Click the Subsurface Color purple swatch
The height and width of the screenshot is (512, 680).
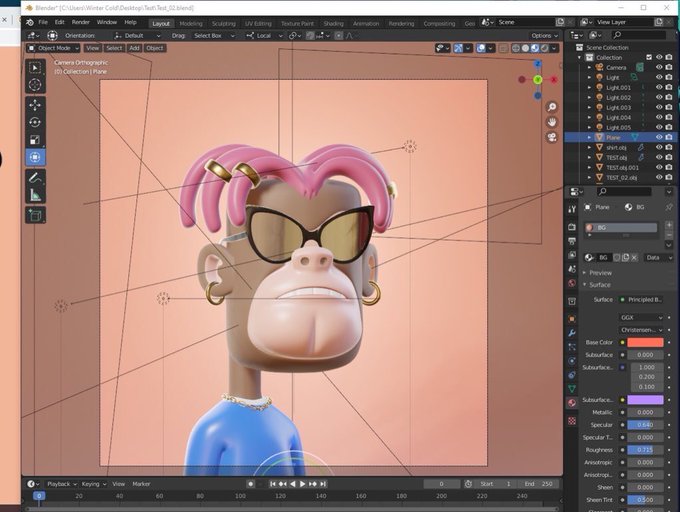click(645, 400)
